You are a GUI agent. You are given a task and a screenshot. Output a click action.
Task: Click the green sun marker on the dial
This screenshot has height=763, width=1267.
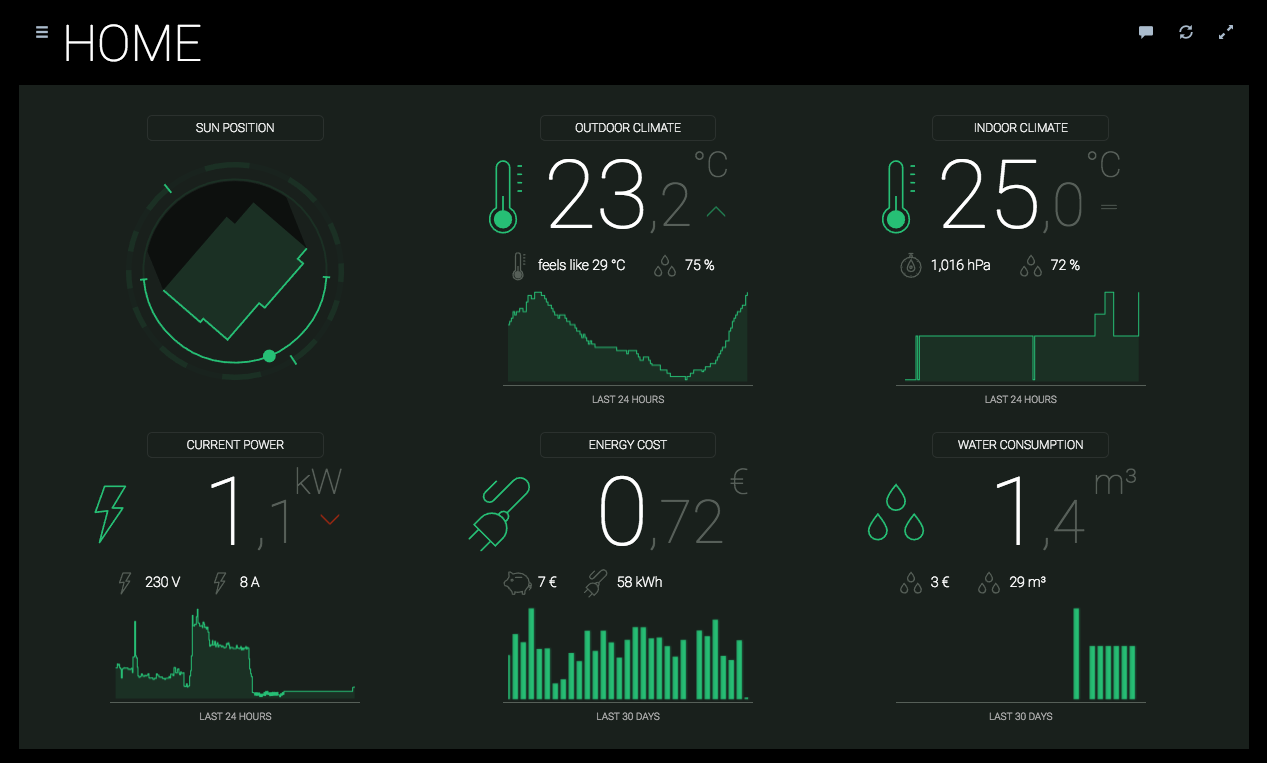[269, 356]
